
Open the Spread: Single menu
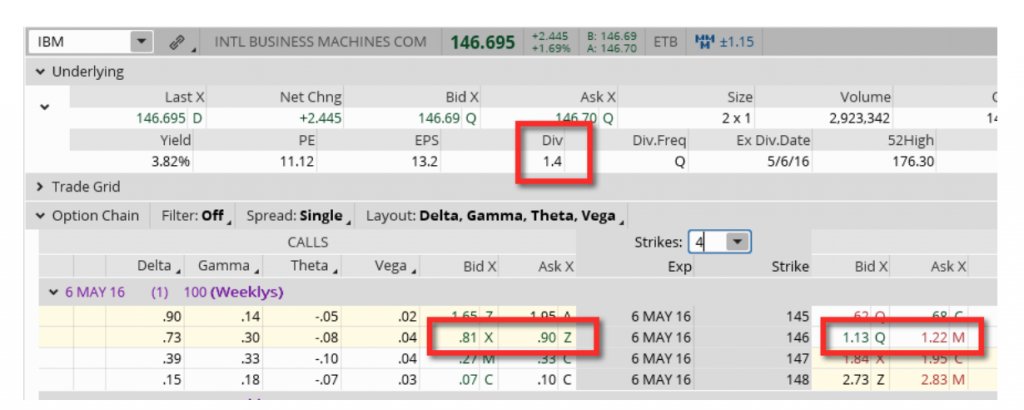point(299,215)
